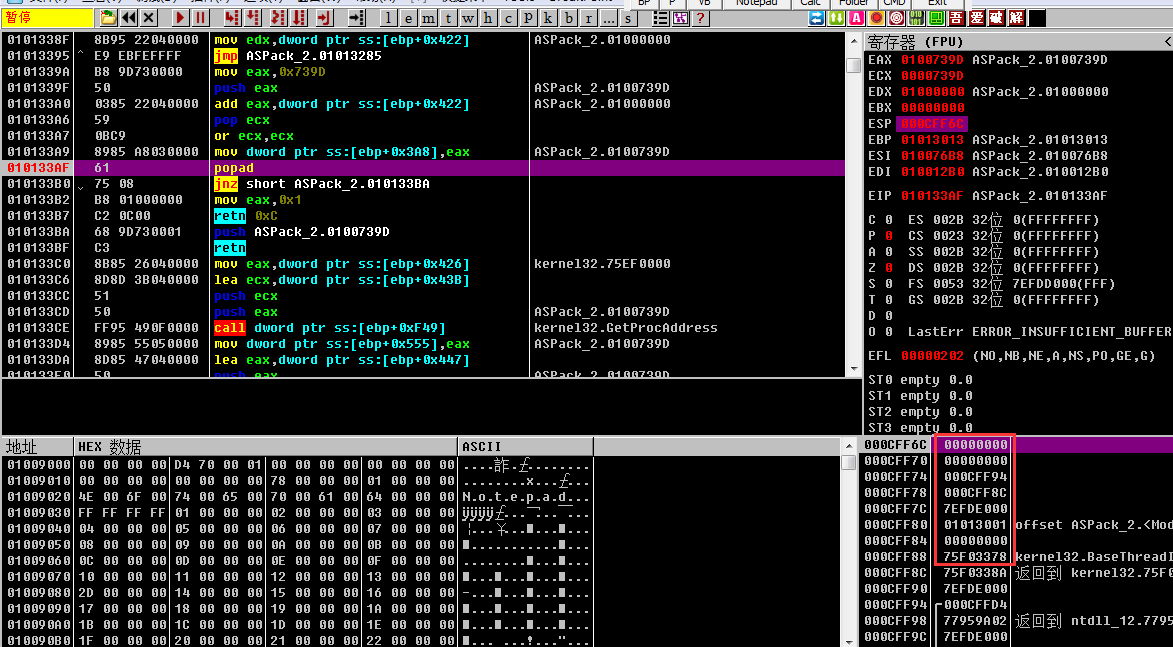Open the Notepad tab in top toolbar
The height and width of the screenshot is (647, 1173).
(755, 3)
